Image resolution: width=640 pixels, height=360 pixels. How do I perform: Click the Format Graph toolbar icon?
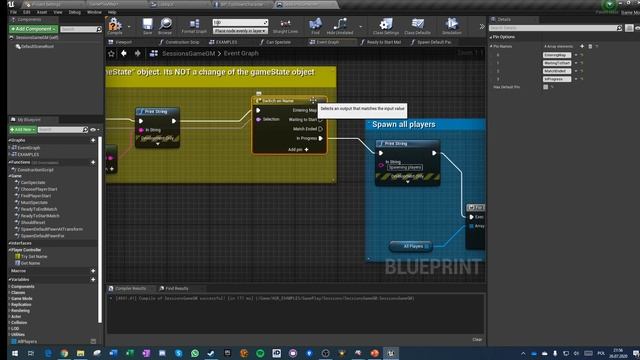point(194,26)
